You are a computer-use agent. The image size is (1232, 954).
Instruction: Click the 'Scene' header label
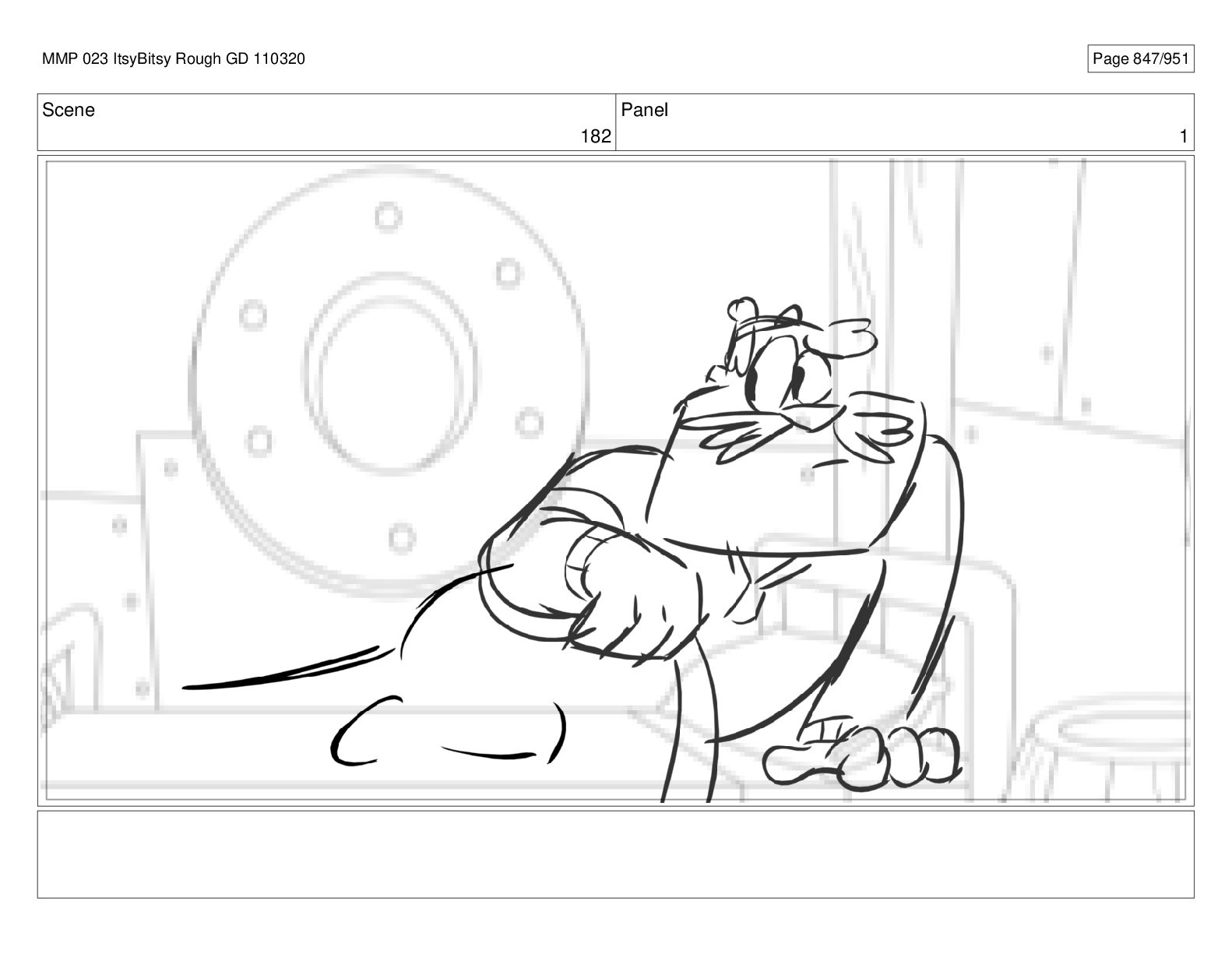[x=69, y=111]
